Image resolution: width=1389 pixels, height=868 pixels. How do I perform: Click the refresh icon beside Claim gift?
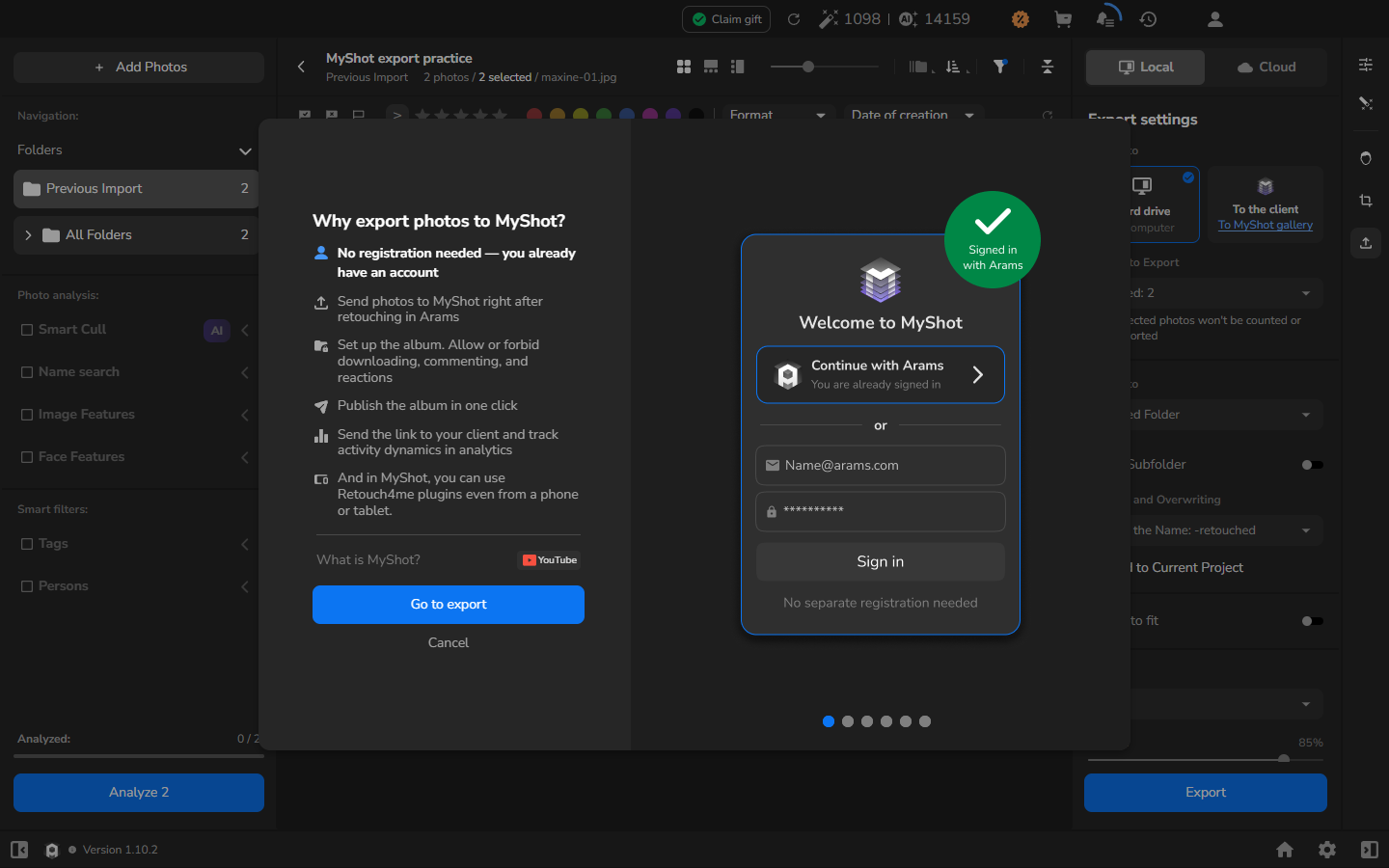coord(794,19)
